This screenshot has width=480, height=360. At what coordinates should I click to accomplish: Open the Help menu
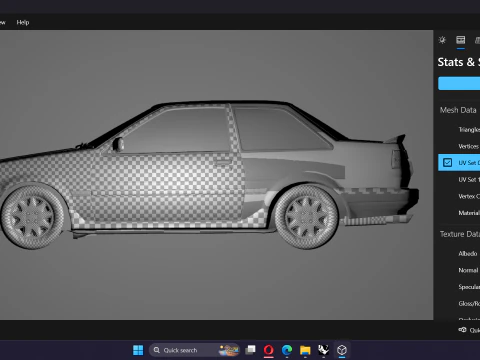click(x=23, y=22)
